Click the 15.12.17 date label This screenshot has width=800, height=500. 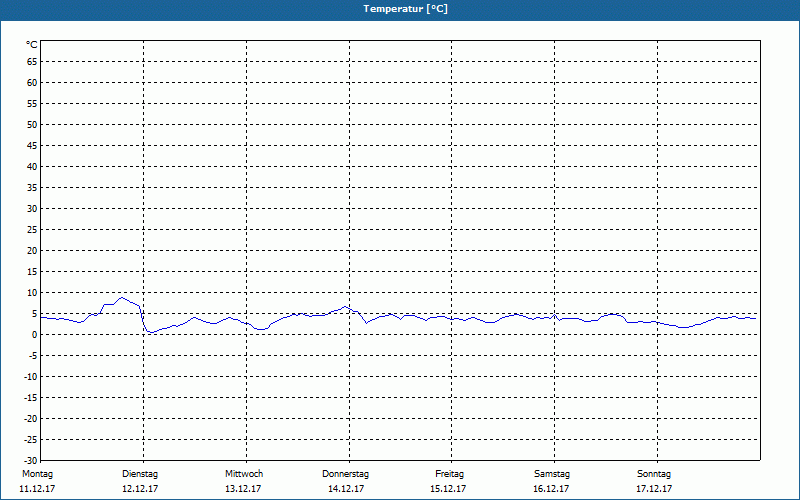[448, 489]
